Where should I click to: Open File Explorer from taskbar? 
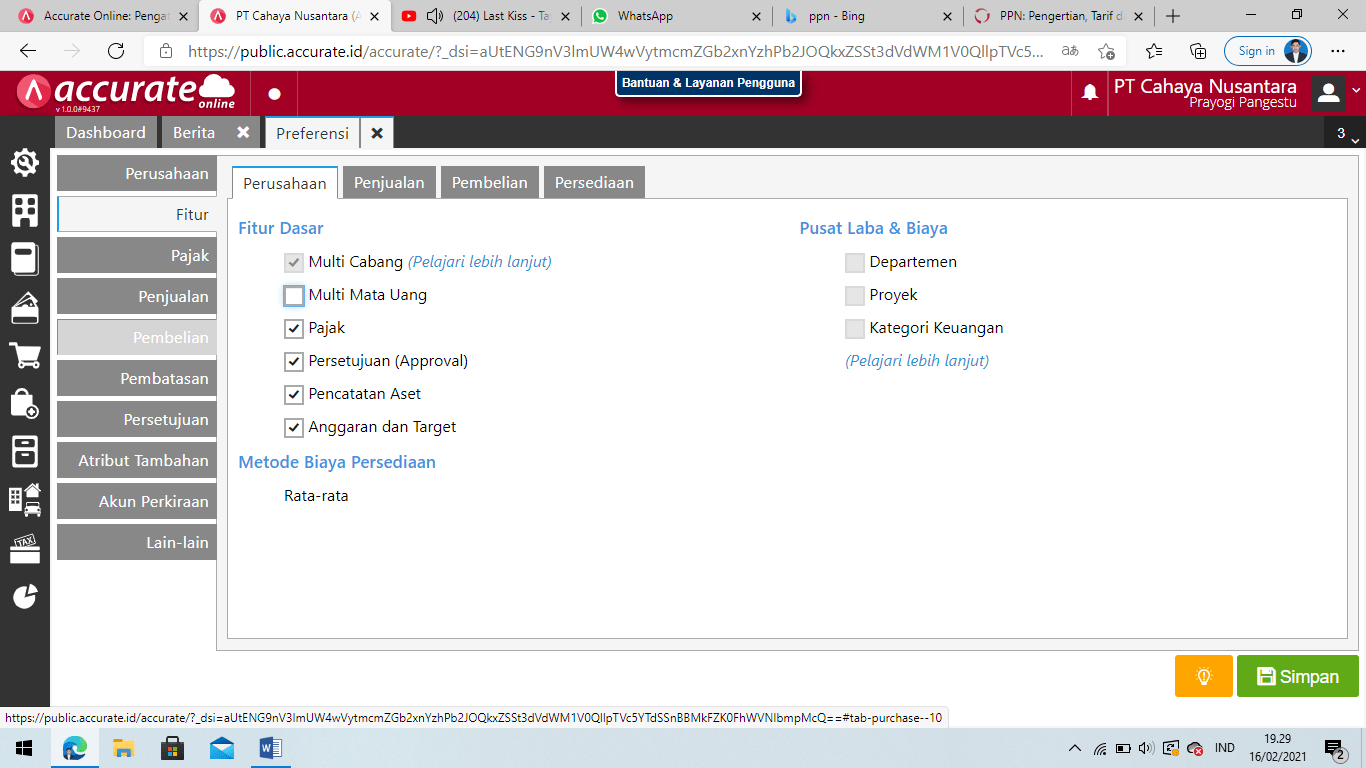(123, 747)
